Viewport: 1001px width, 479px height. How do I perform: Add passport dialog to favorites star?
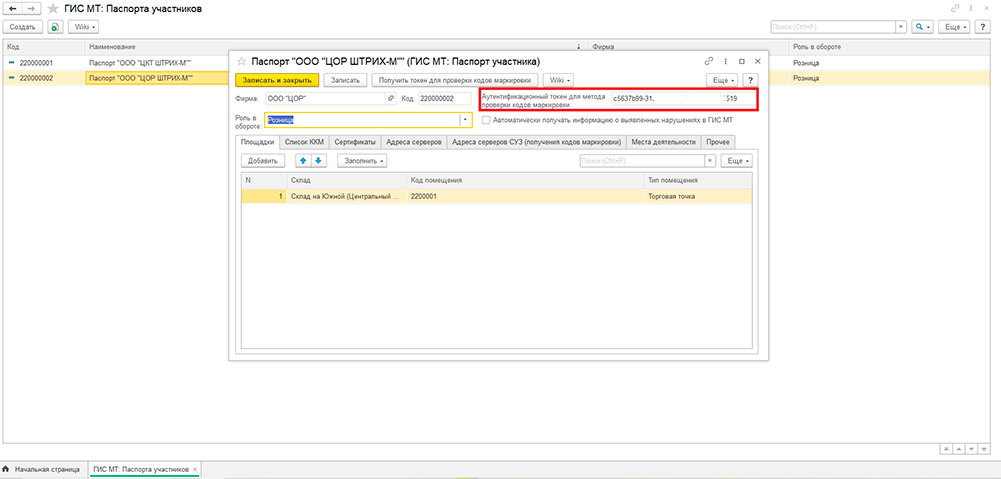coord(241,61)
